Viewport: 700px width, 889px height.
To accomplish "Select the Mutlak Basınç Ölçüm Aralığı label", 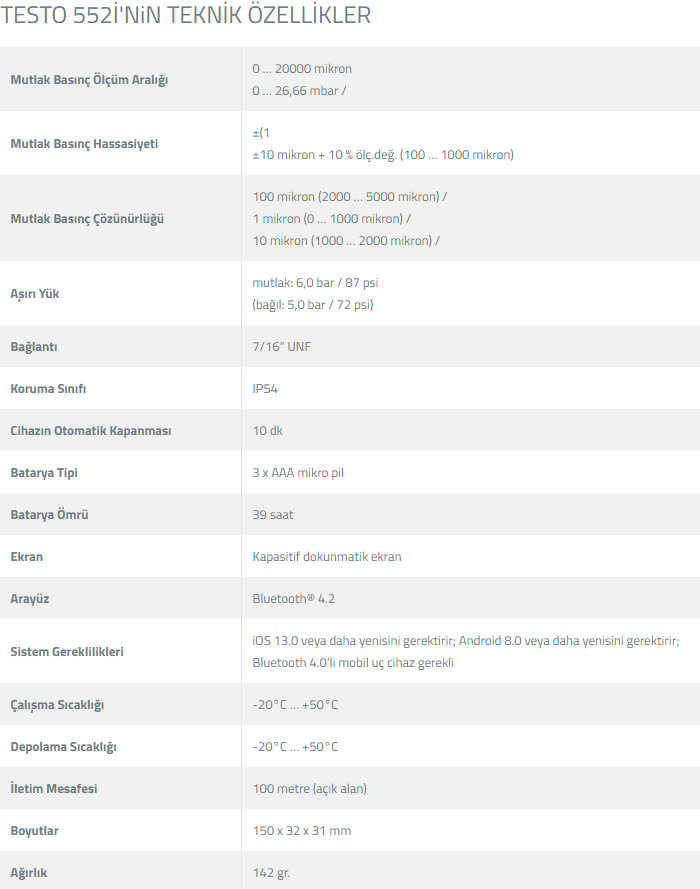I will [89, 79].
